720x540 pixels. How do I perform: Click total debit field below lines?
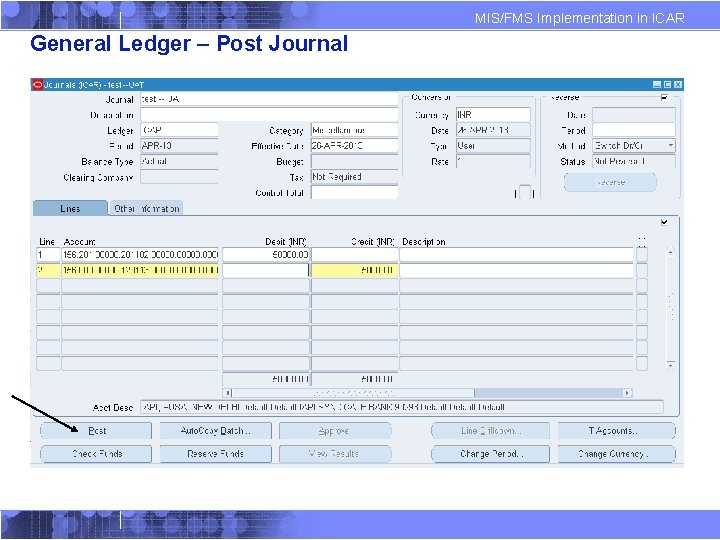coord(265,379)
